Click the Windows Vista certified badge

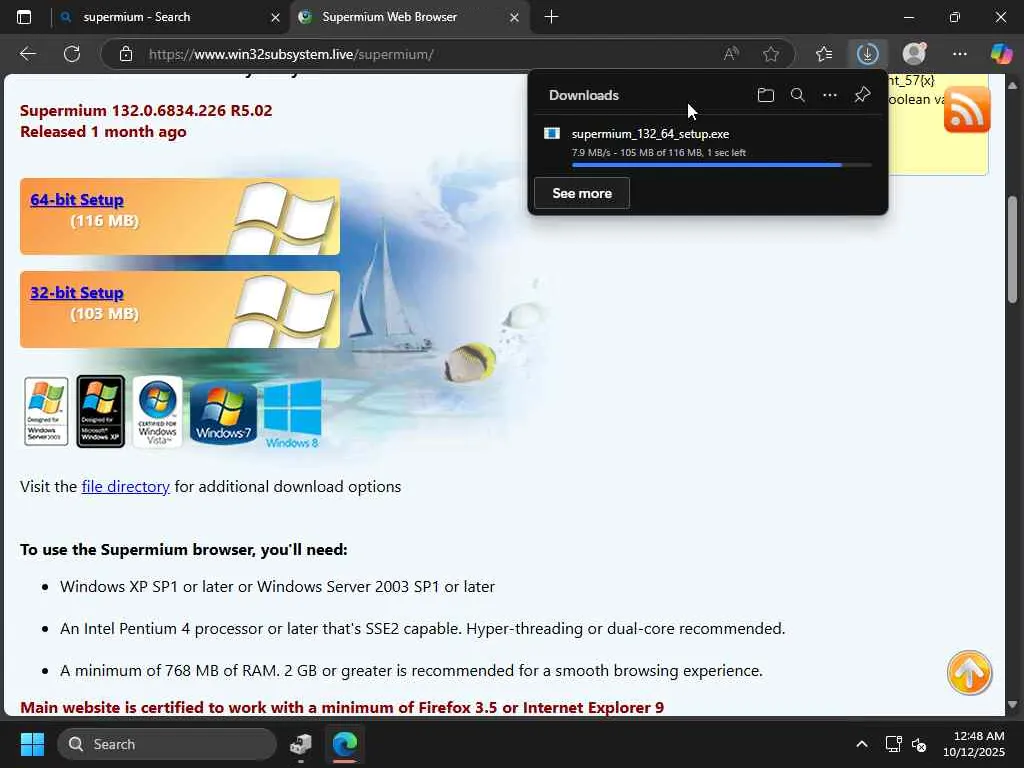157,411
